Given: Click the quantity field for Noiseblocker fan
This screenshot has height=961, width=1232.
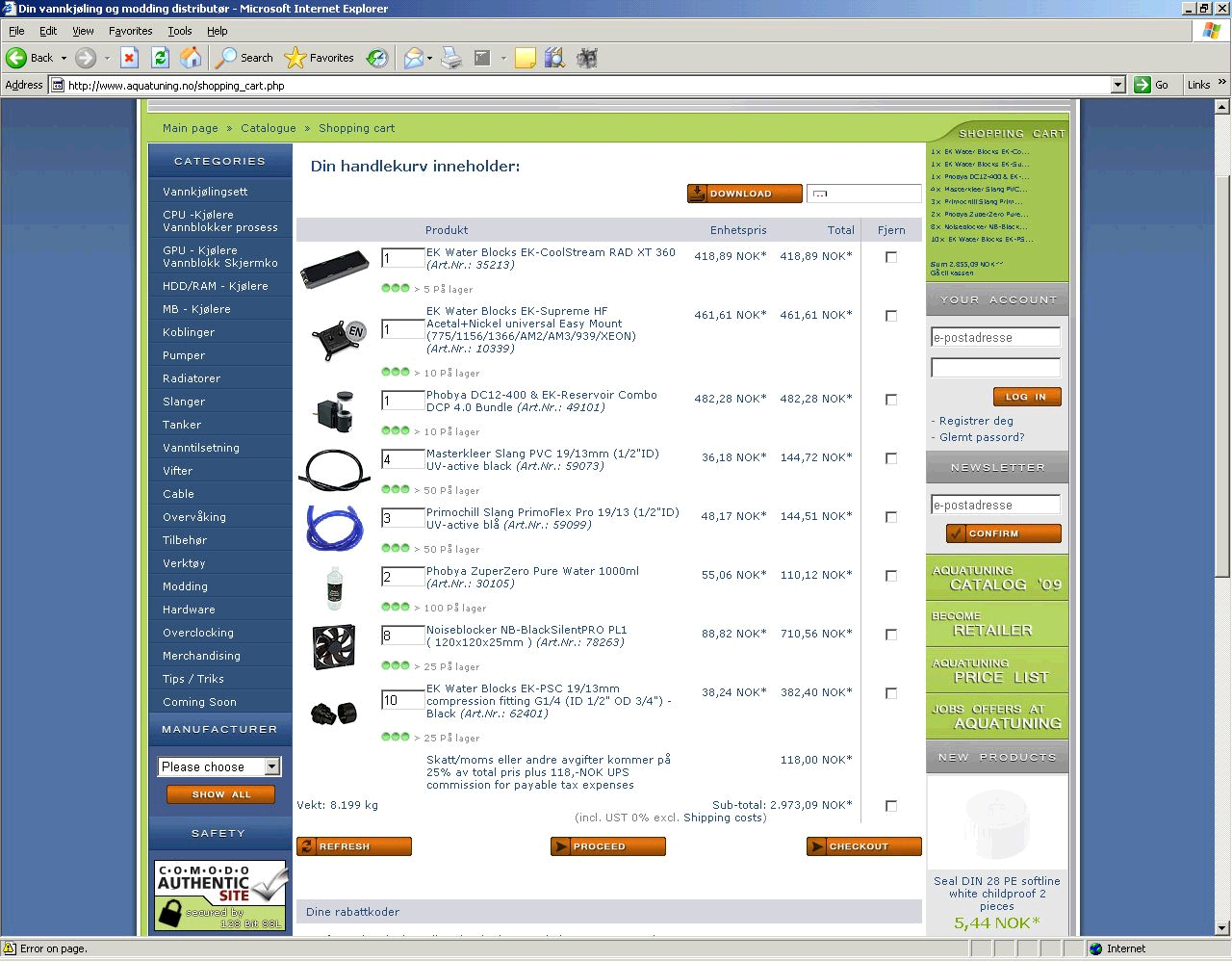Looking at the screenshot, I should click(402, 635).
